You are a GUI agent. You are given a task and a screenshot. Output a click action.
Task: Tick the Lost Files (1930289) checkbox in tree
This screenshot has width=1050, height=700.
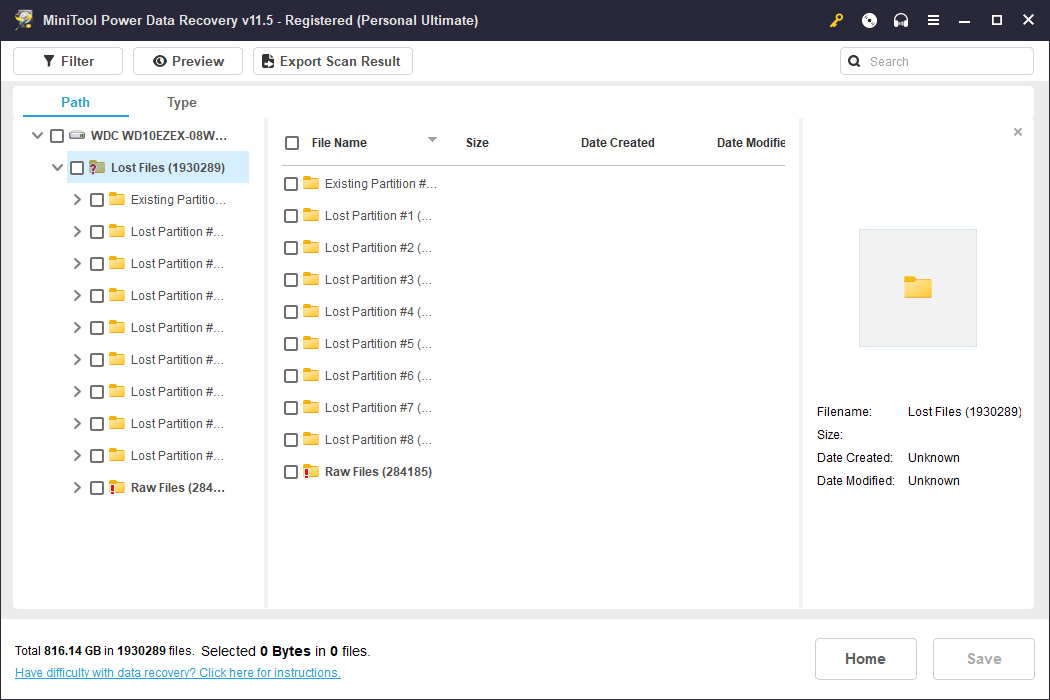point(77,168)
